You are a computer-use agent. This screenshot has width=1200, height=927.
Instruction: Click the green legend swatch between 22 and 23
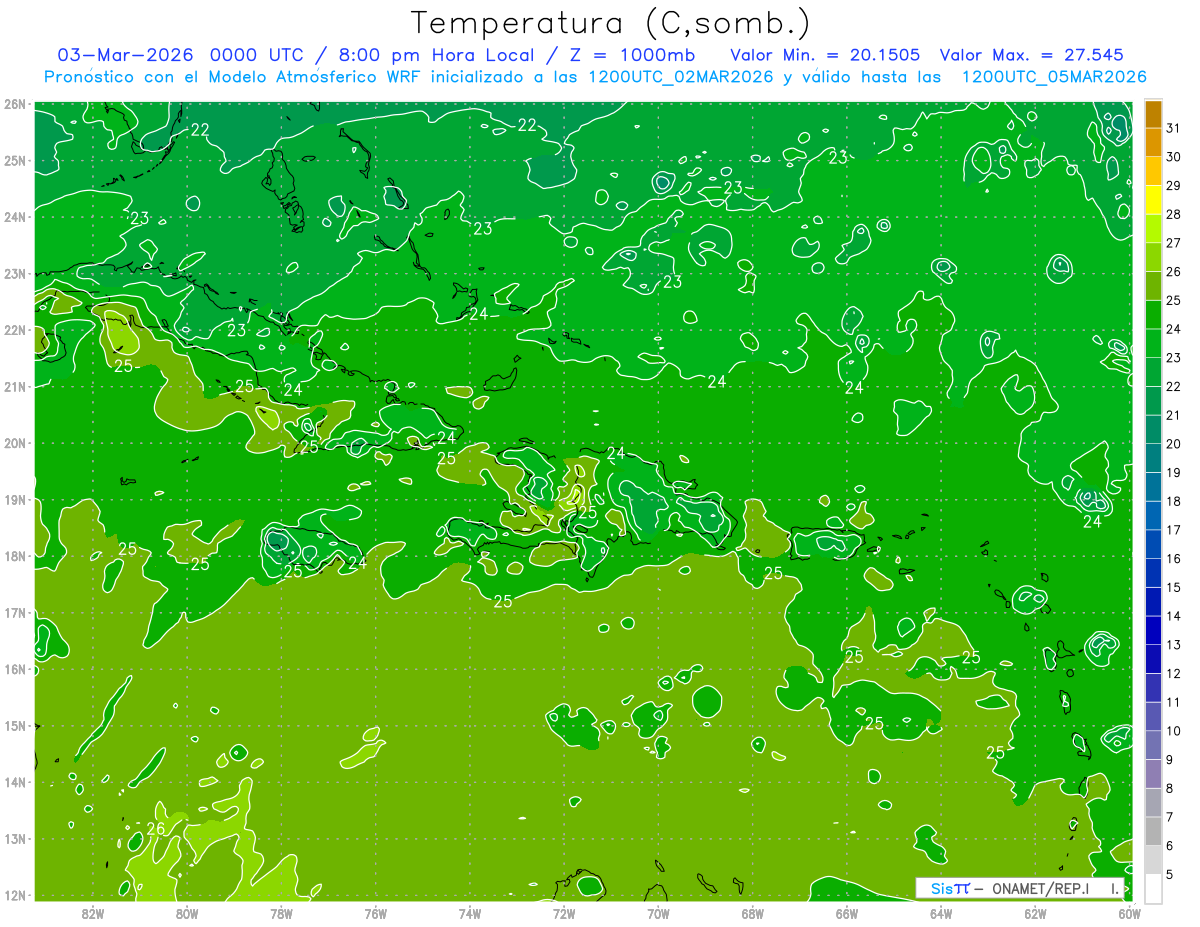click(x=1153, y=372)
